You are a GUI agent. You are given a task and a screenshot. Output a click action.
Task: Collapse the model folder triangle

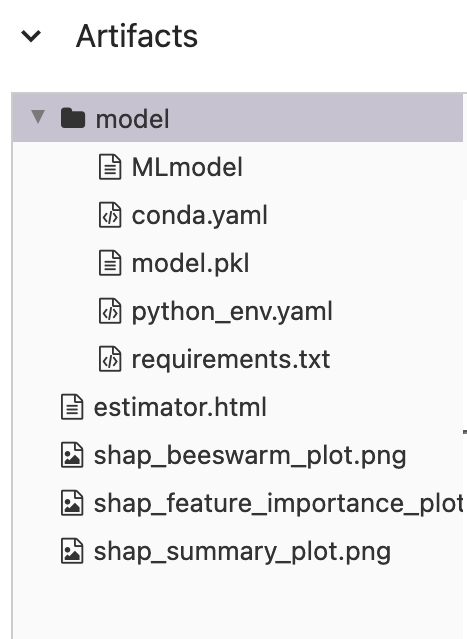click(38, 117)
